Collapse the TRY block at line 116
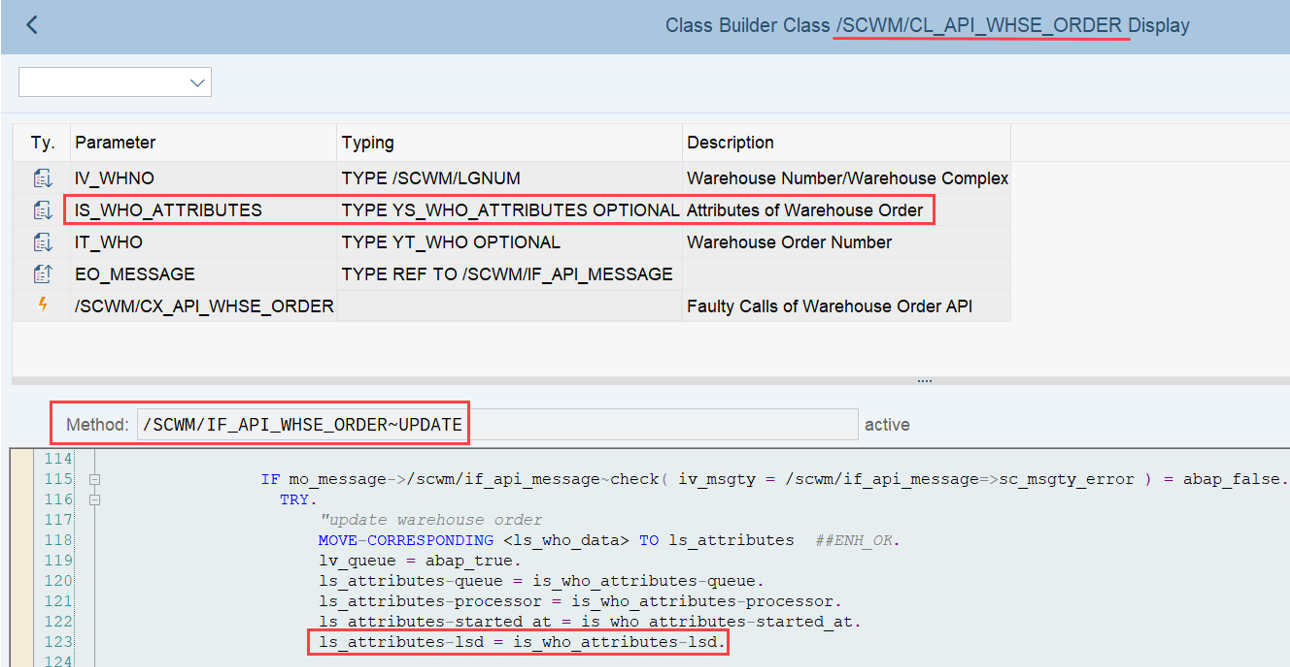 [95, 499]
